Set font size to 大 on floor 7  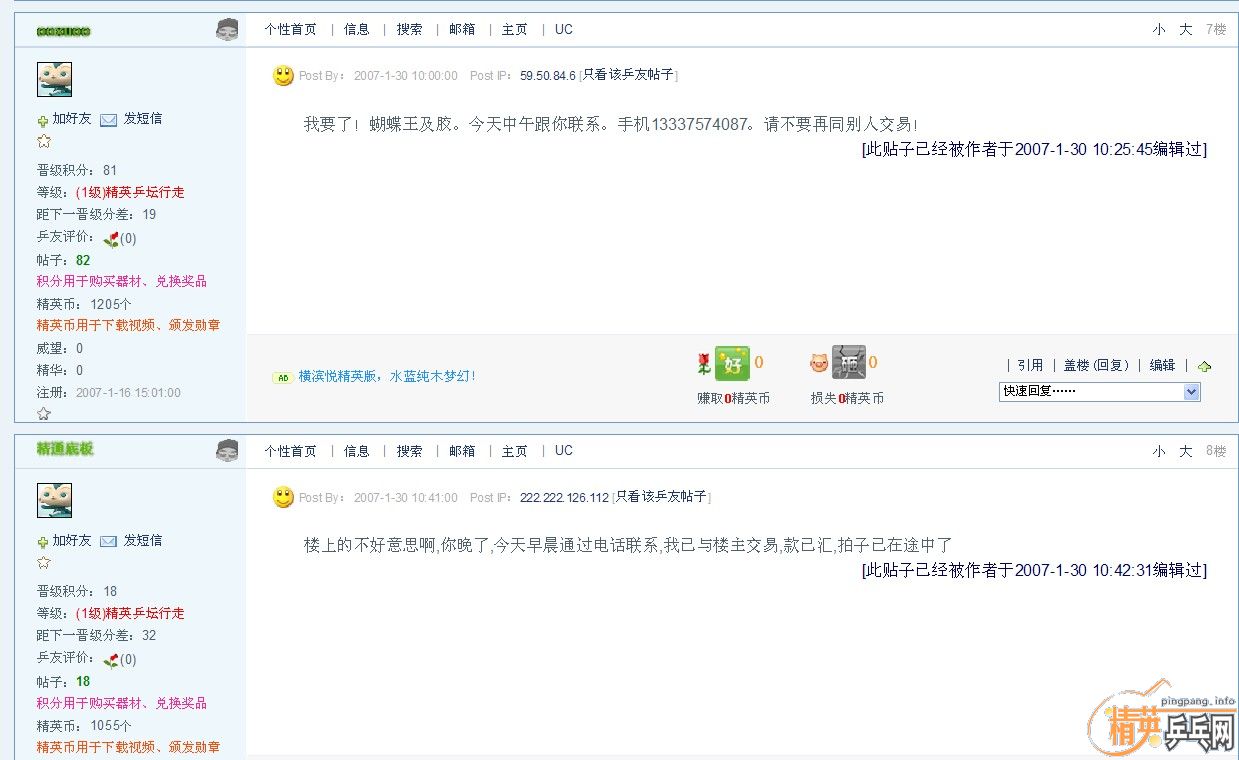[1185, 30]
